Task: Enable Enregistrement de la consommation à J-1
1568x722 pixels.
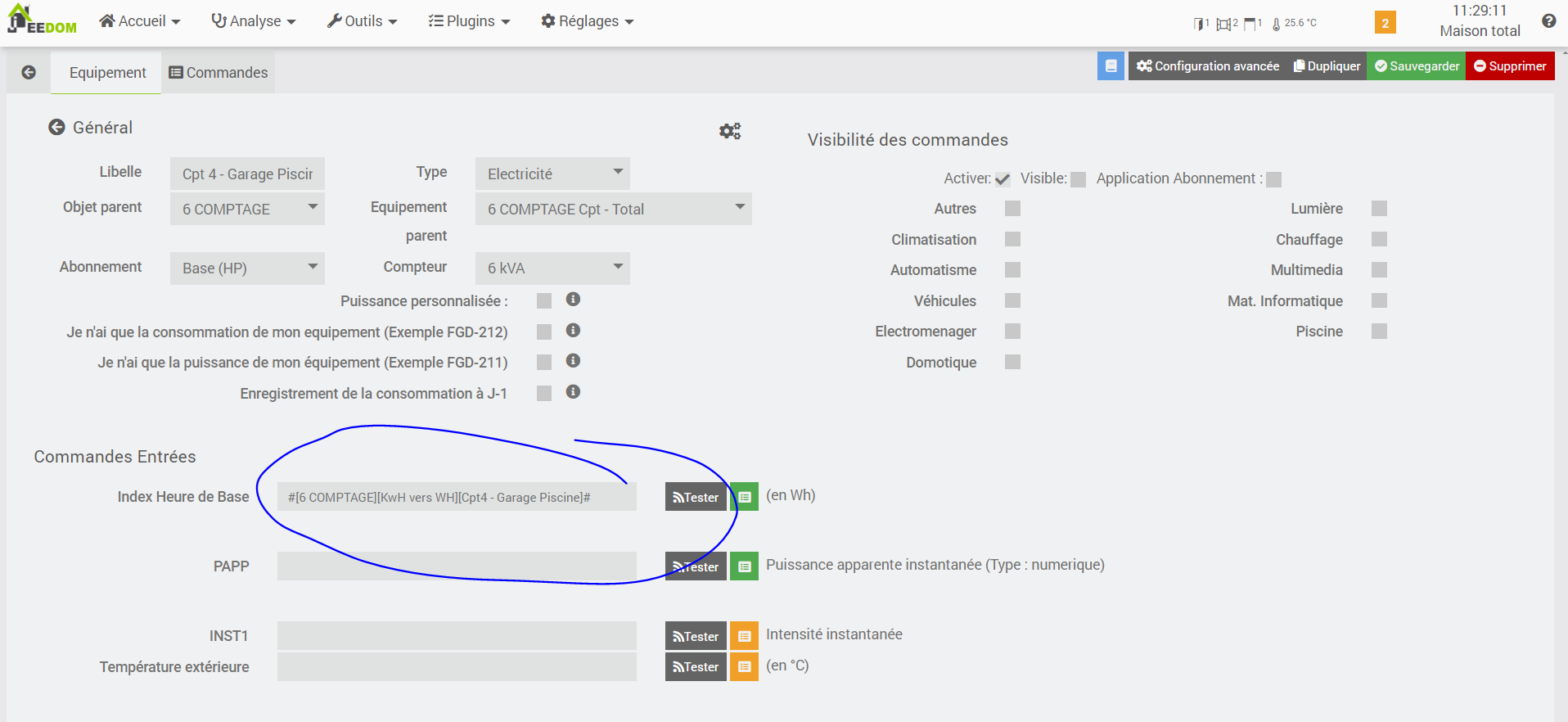Action: coord(544,394)
